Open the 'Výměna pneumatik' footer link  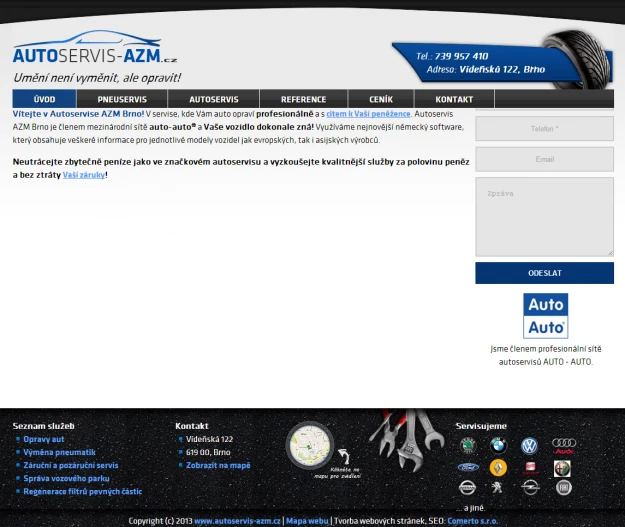(59, 452)
